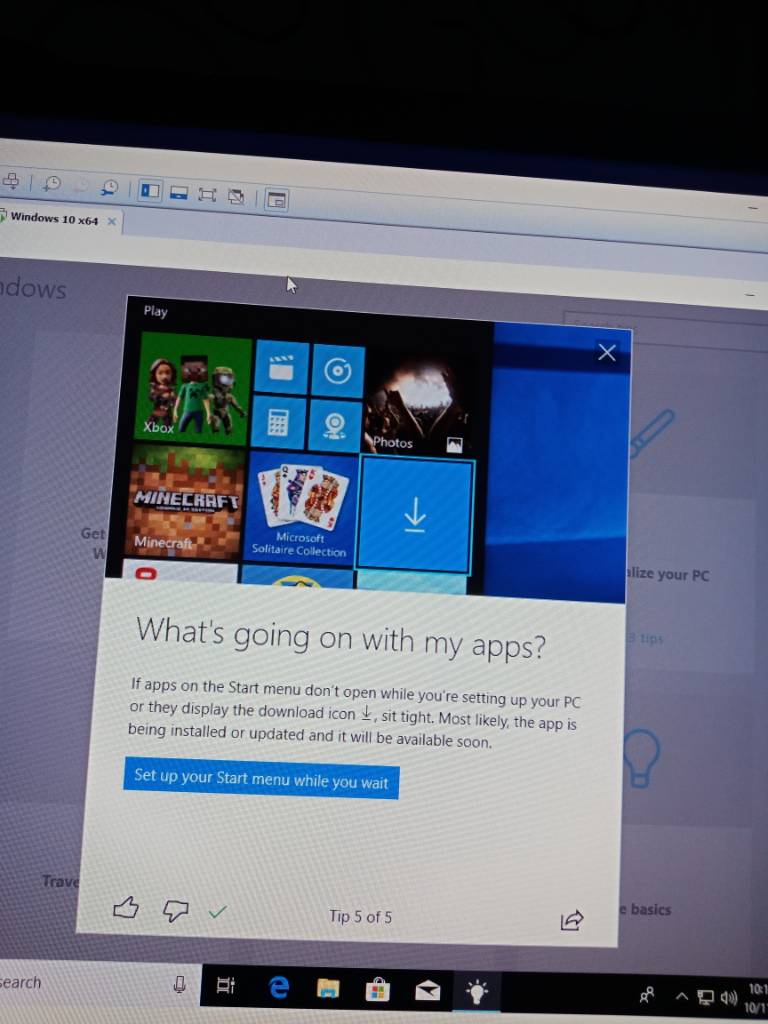The image size is (768, 1024).
Task: Select the Windows 10 x64 VM tab
Action: pyautogui.click(x=54, y=218)
